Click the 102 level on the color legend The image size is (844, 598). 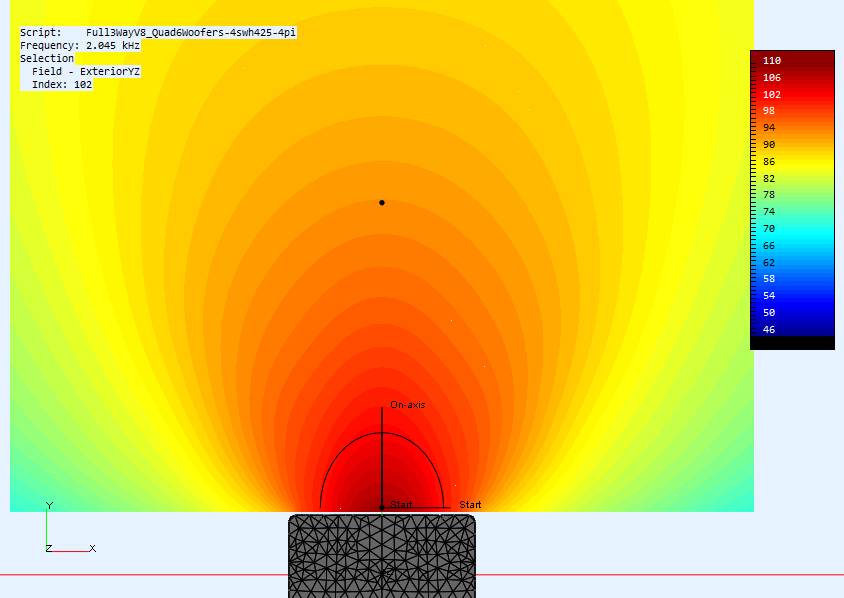coord(771,94)
